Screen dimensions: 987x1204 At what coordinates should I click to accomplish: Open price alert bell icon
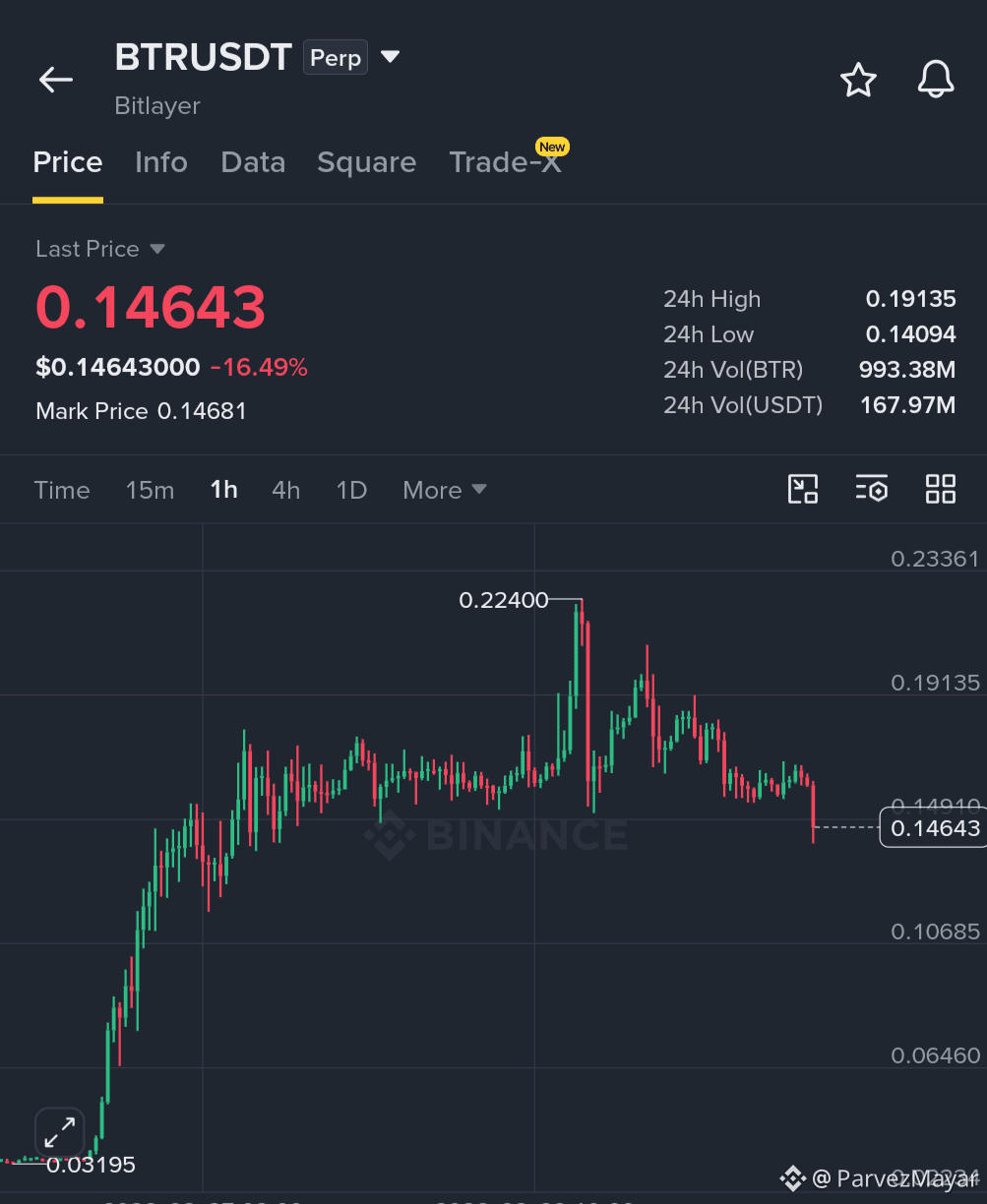[936, 80]
